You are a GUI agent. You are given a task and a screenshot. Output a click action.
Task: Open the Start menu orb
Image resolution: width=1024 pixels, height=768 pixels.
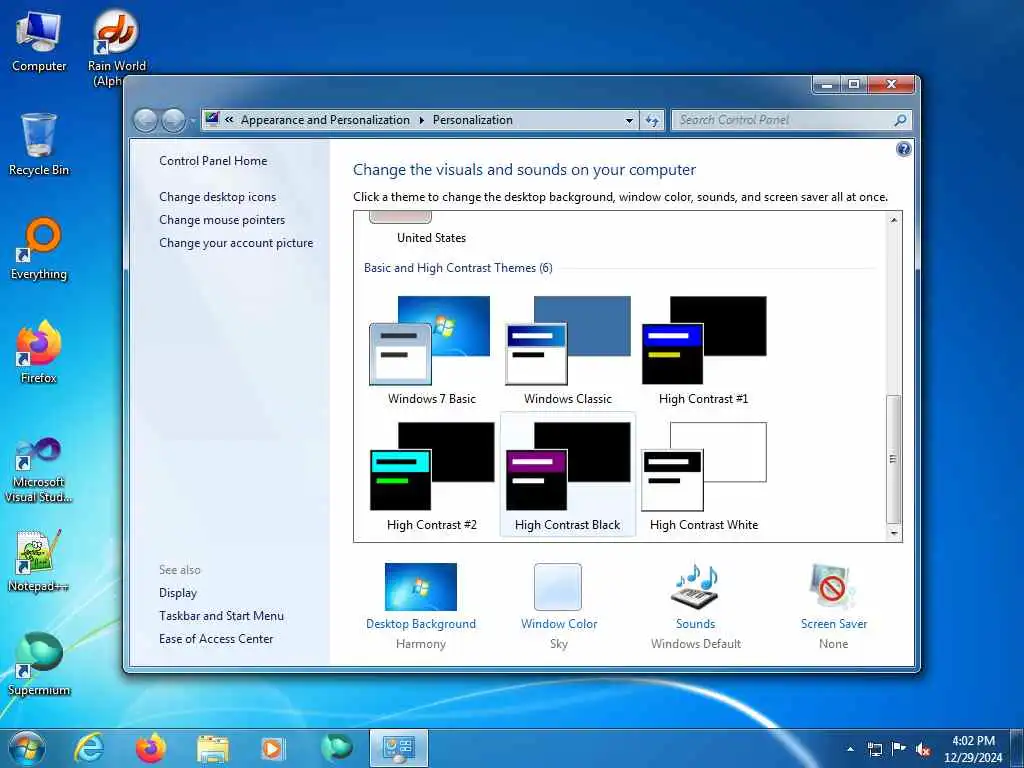pos(27,748)
